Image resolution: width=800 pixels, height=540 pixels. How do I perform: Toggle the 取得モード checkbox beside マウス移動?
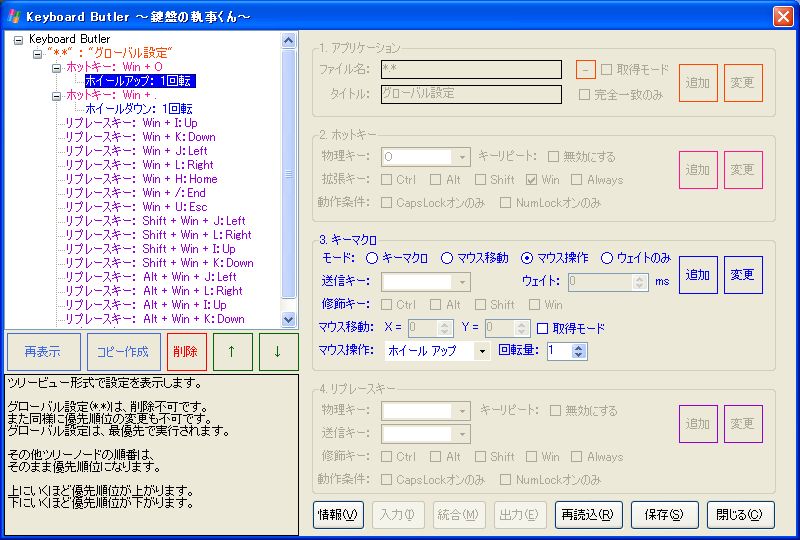(542, 328)
